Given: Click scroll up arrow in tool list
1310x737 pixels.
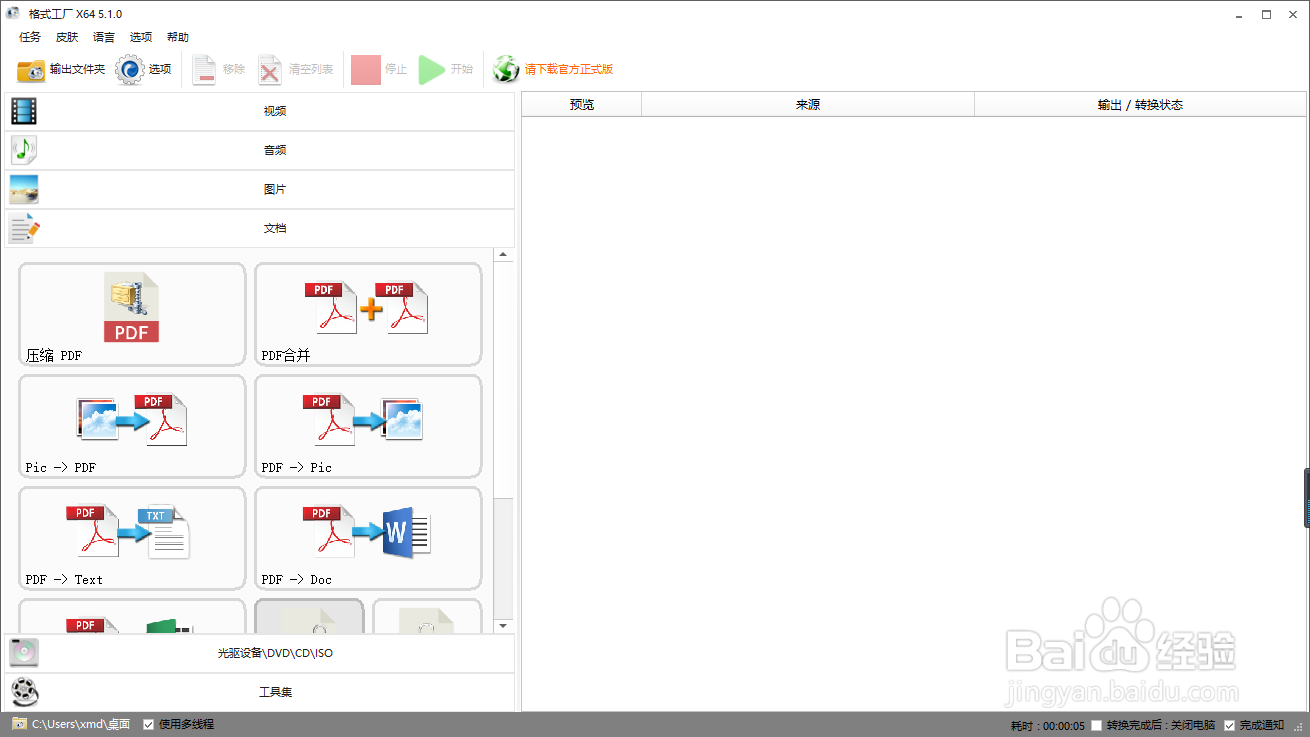Looking at the screenshot, I should (504, 255).
